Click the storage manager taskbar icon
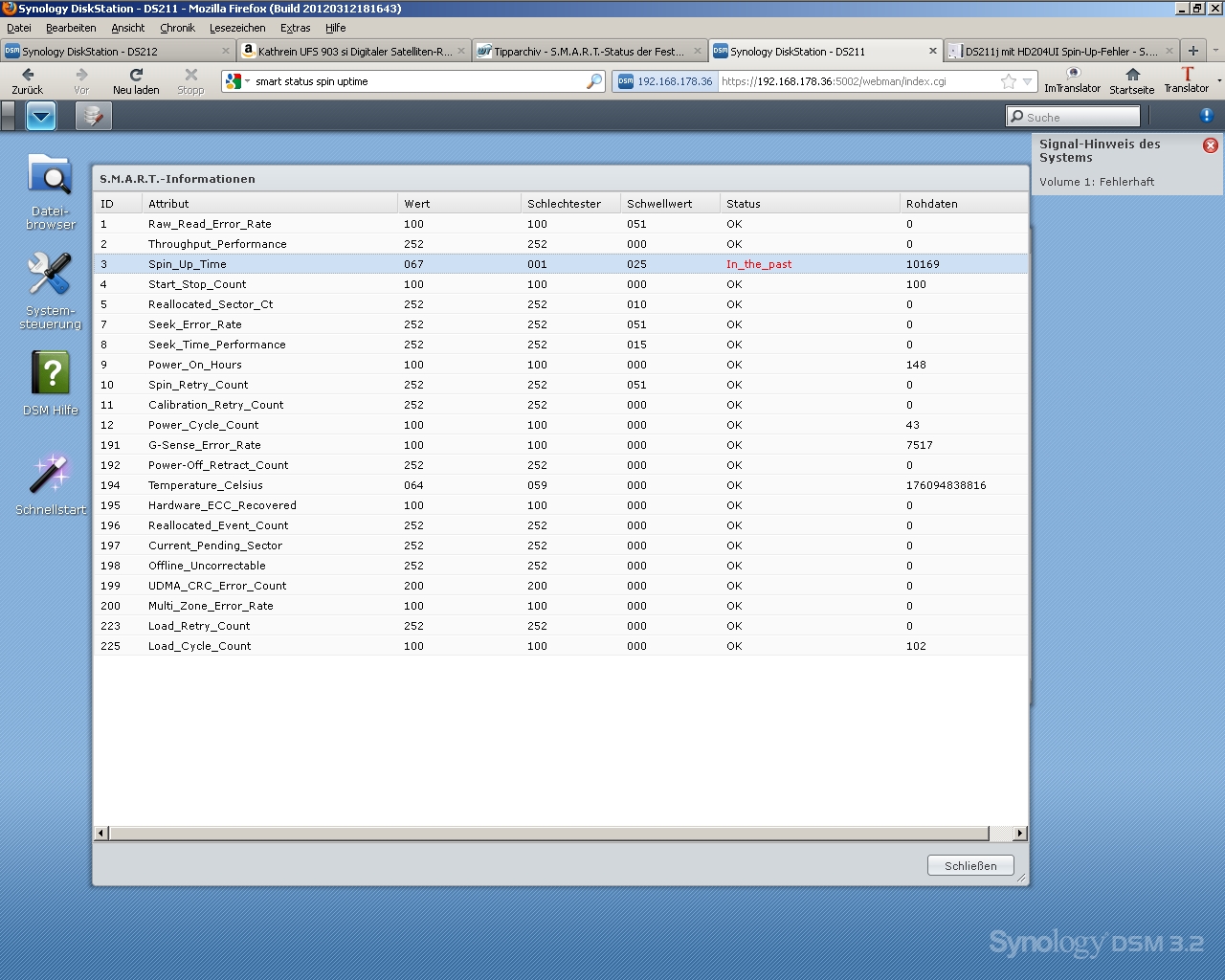Screen dimensions: 1225x980 [x=93, y=117]
